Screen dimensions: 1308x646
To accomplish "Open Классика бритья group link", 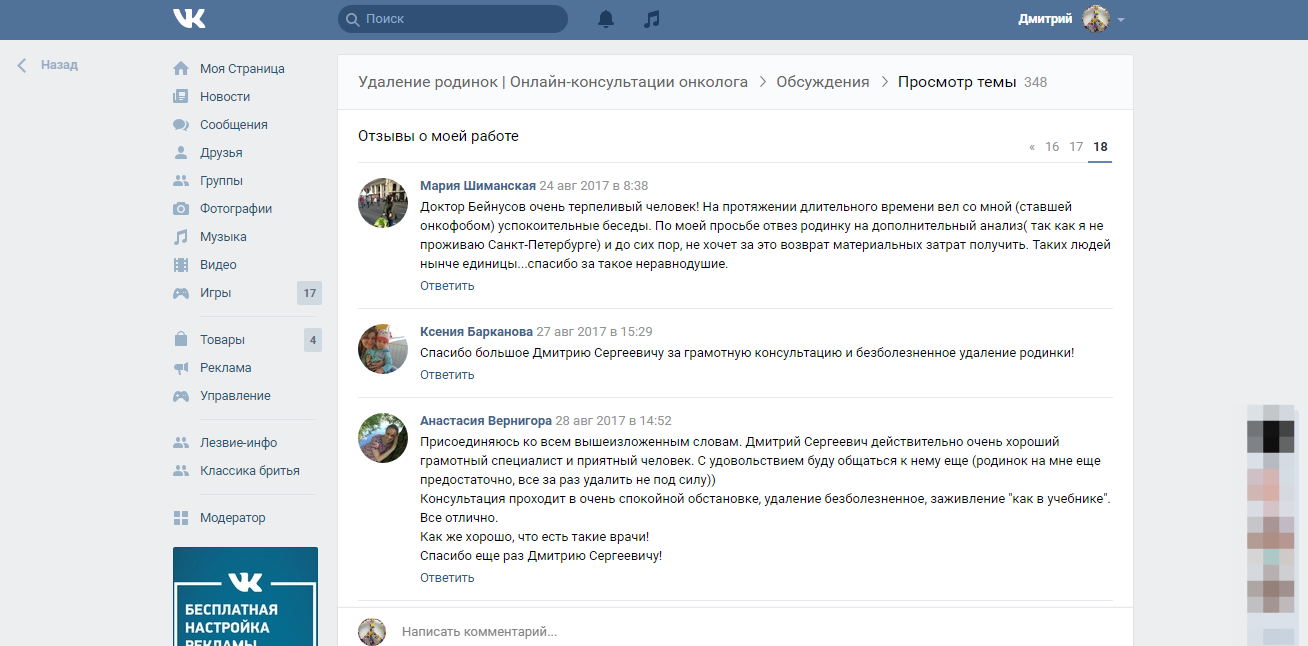I will [x=250, y=471].
